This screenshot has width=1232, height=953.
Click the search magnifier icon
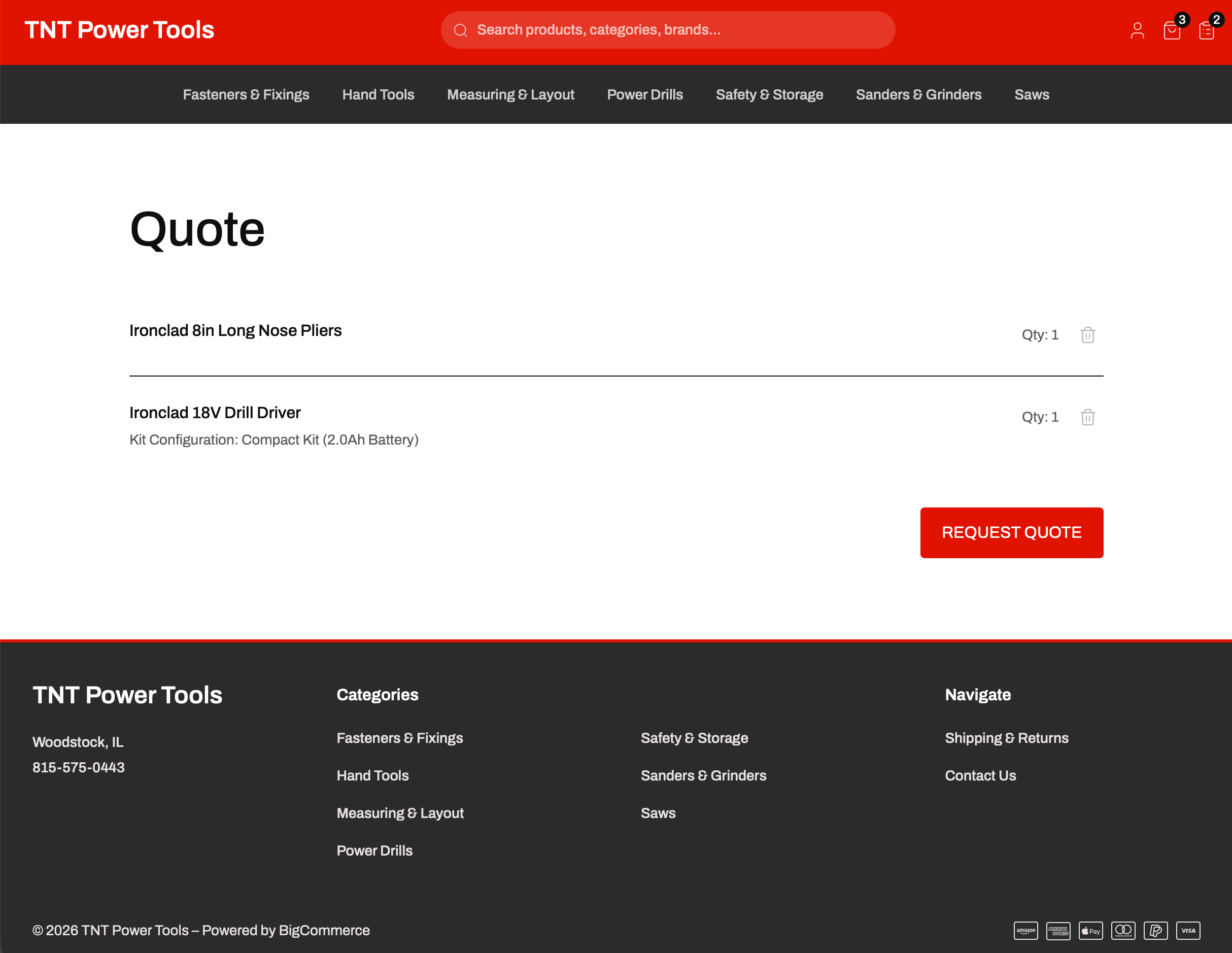click(460, 30)
